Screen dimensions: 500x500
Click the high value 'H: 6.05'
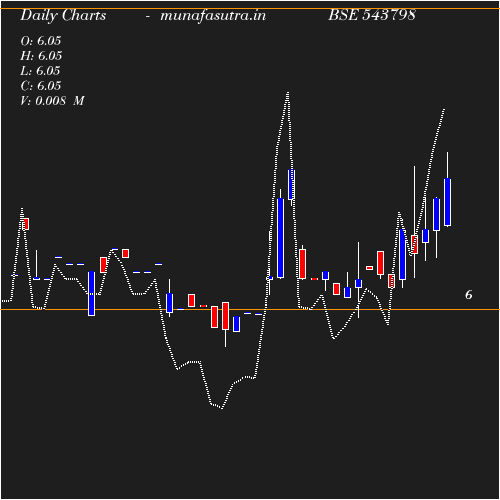tap(41, 56)
